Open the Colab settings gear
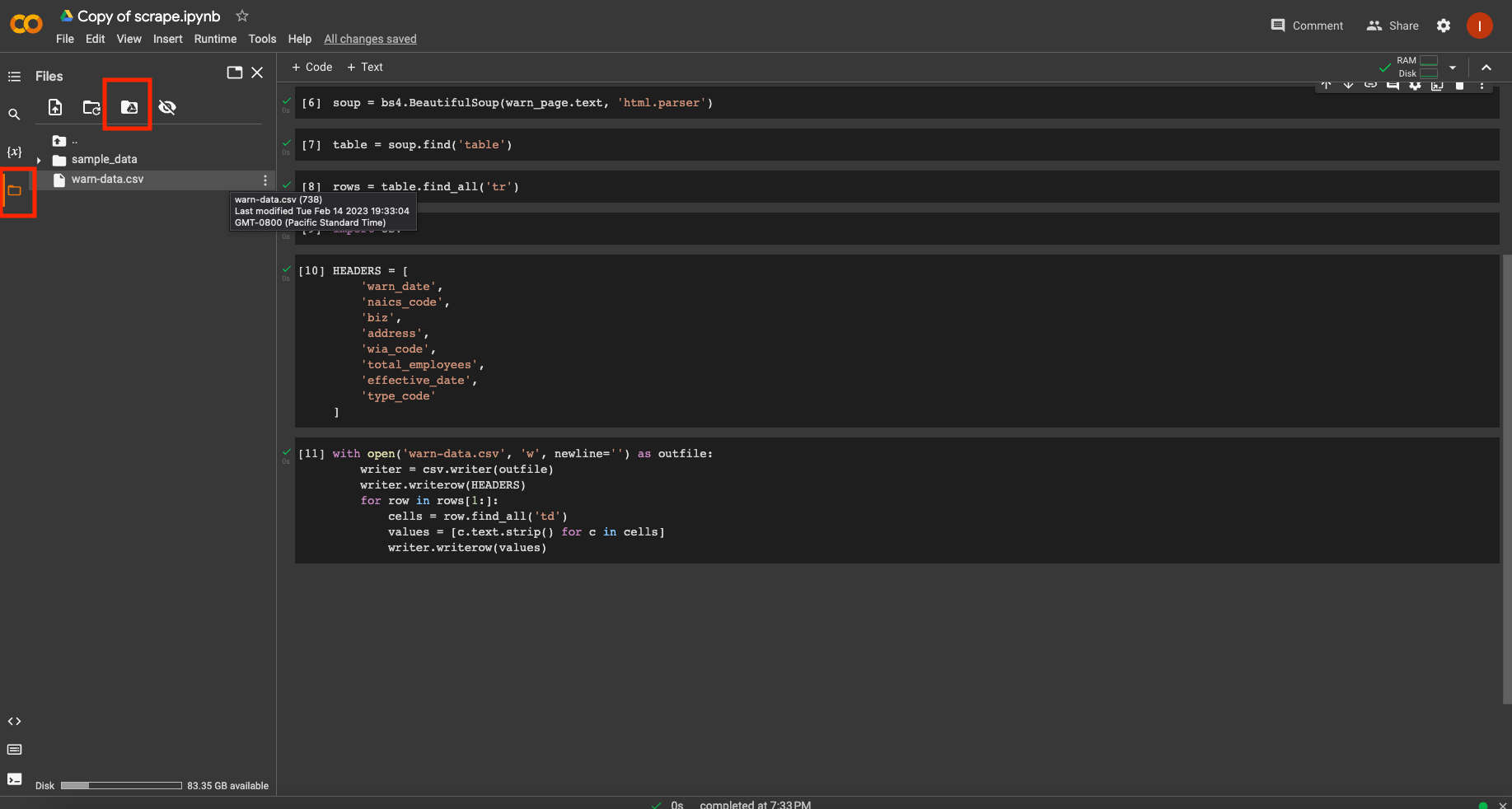This screenshot has height=809, width=1512. (x=1444, y=26)
